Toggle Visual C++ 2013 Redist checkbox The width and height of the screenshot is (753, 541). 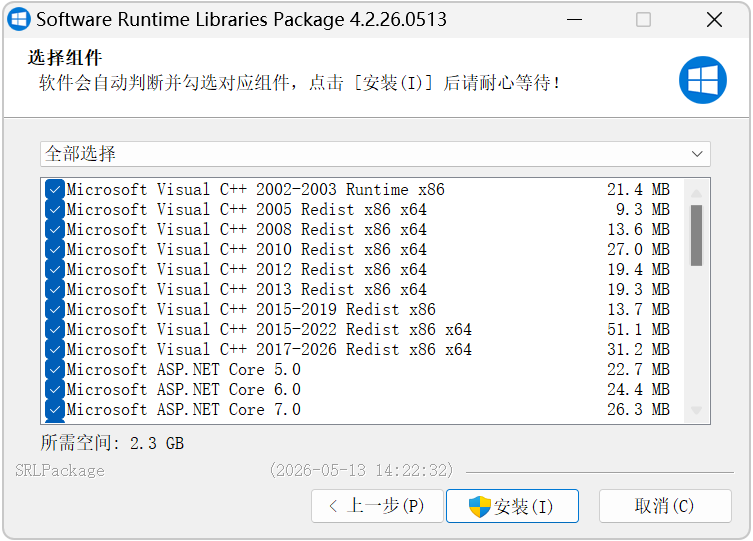coord(55,289)
